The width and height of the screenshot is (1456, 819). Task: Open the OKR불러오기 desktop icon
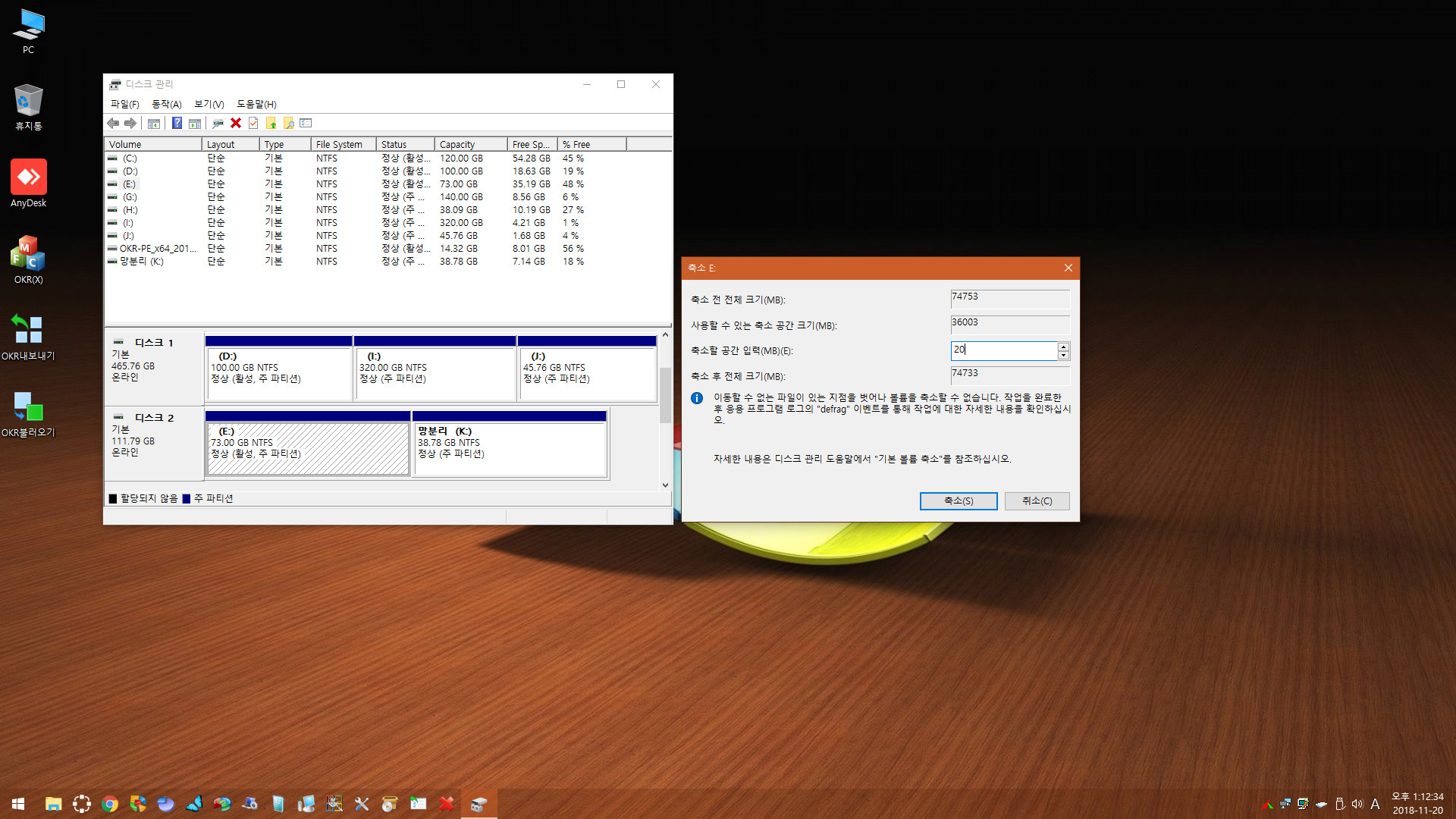29,413
